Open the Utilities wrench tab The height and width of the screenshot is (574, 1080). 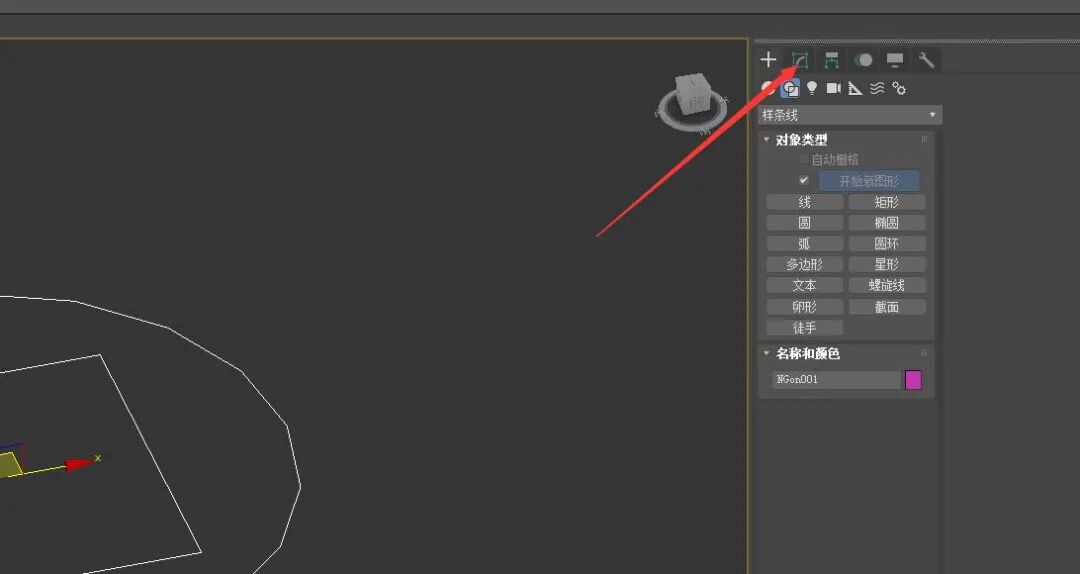coord(926,60)
